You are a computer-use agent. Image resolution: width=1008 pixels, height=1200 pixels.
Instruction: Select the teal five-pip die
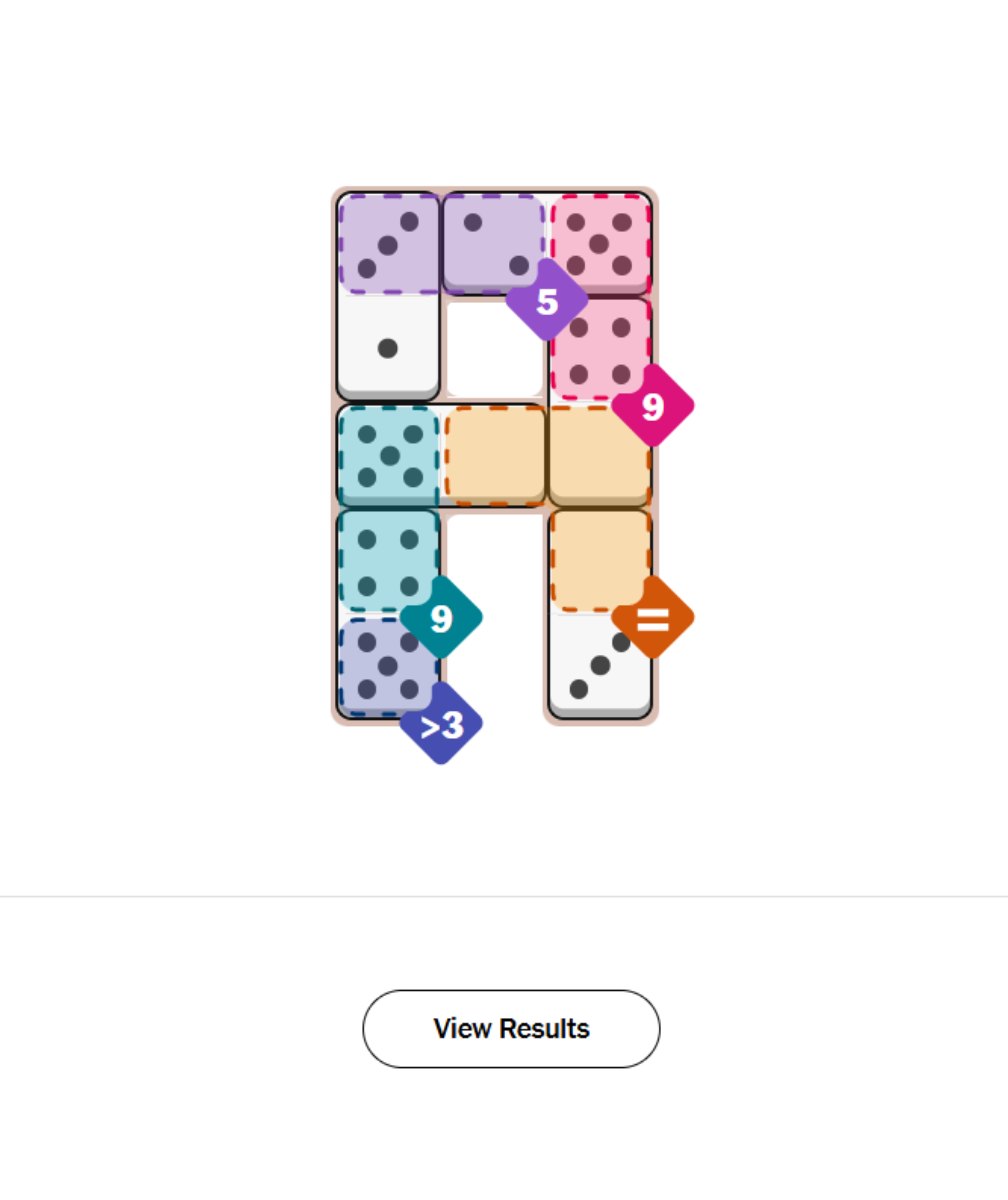390,453
